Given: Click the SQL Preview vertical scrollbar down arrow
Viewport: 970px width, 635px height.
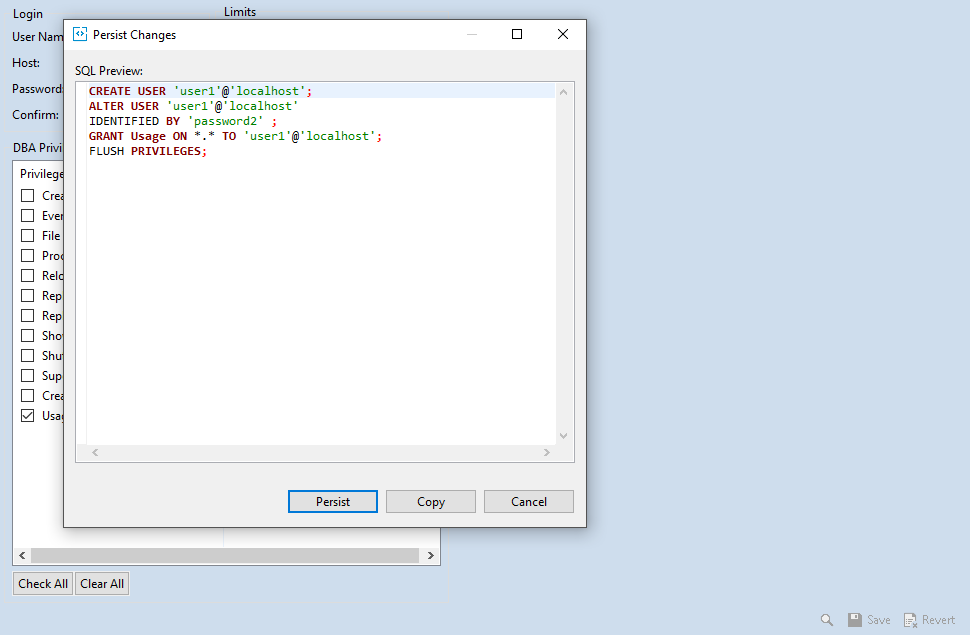Looking at the screenshot, I should pos(563,435).
